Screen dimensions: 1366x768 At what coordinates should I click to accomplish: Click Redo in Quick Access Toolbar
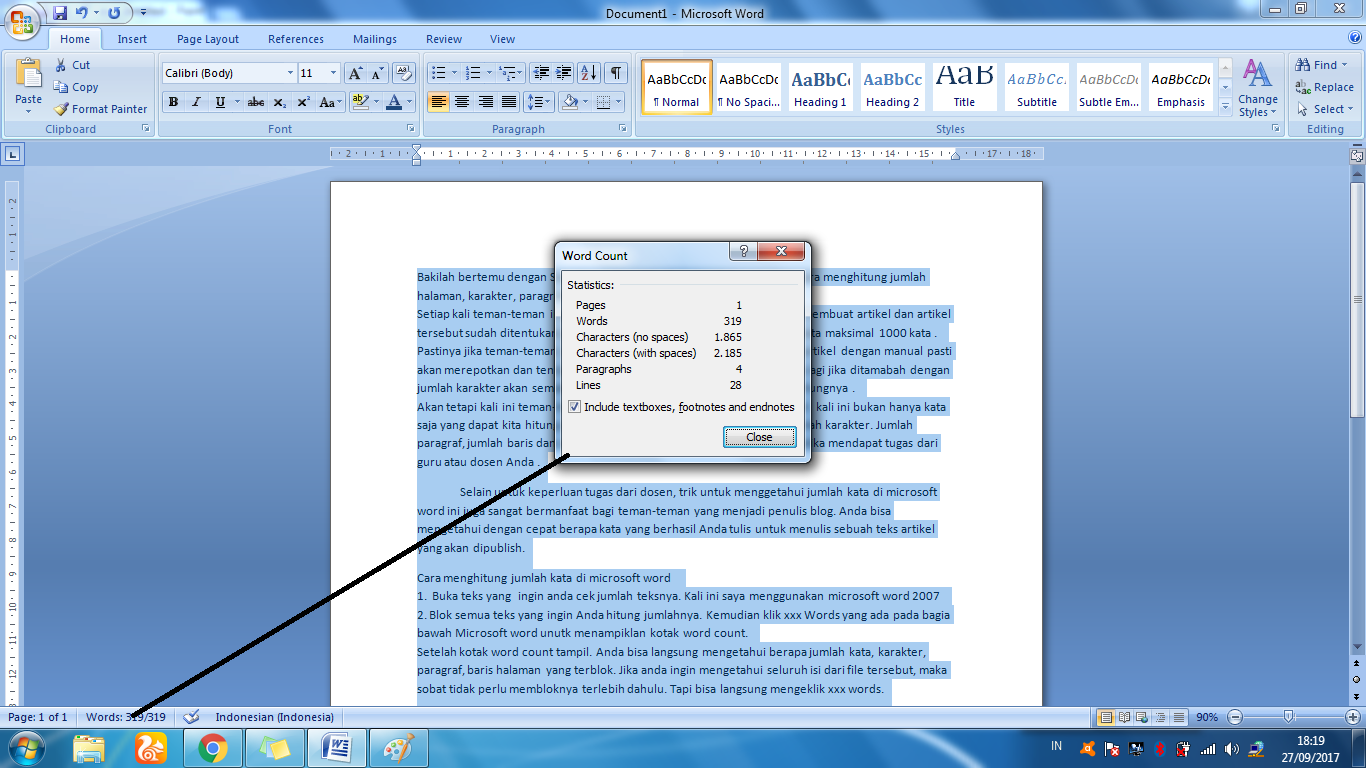tap(113, 13)
